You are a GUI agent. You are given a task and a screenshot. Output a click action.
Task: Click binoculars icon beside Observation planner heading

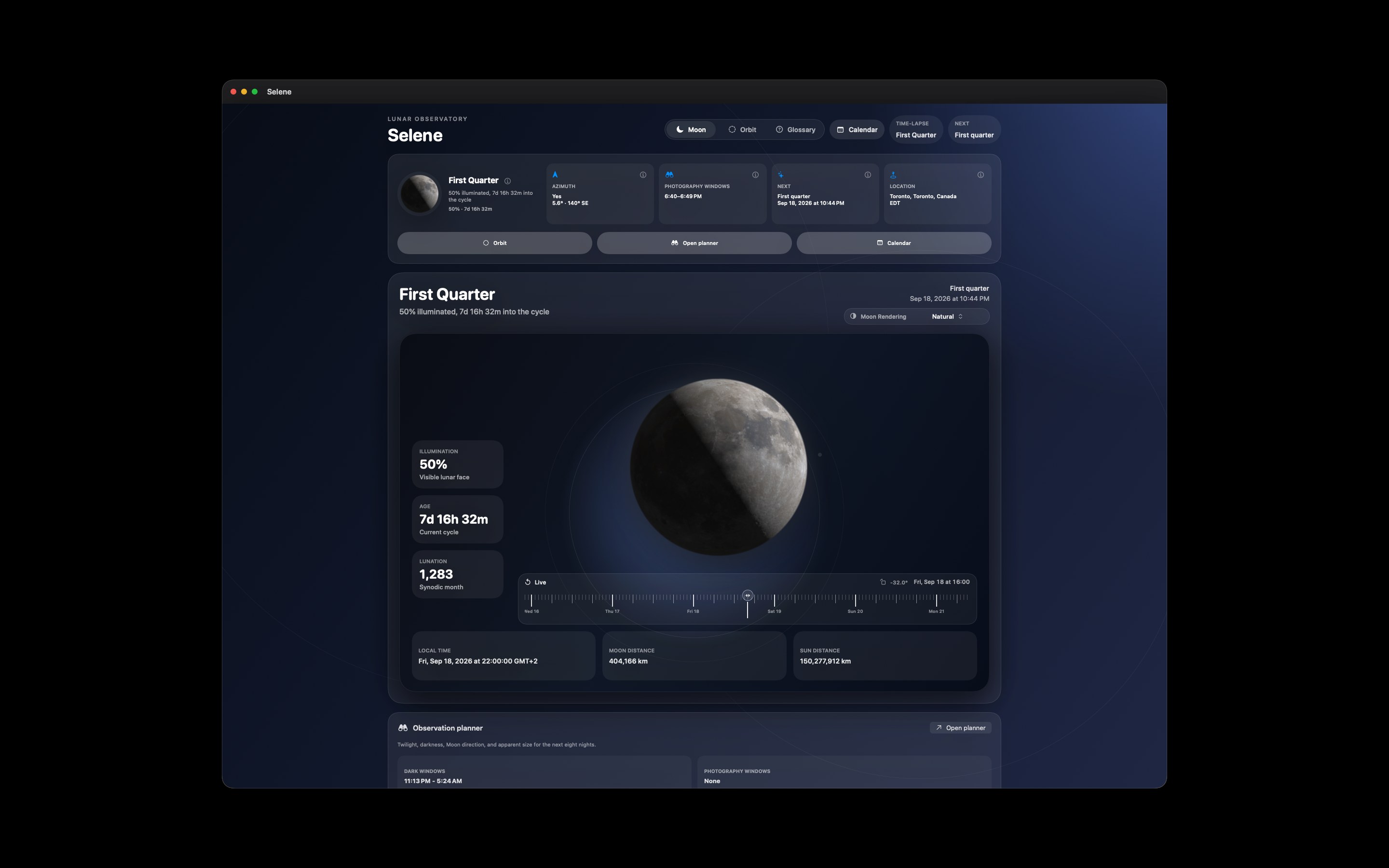tap(403, 728)
